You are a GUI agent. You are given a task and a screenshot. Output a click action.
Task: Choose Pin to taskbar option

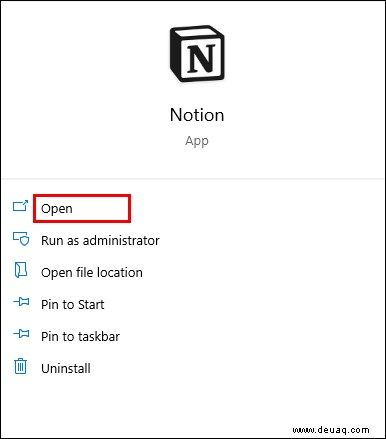[x=80, y=336]
